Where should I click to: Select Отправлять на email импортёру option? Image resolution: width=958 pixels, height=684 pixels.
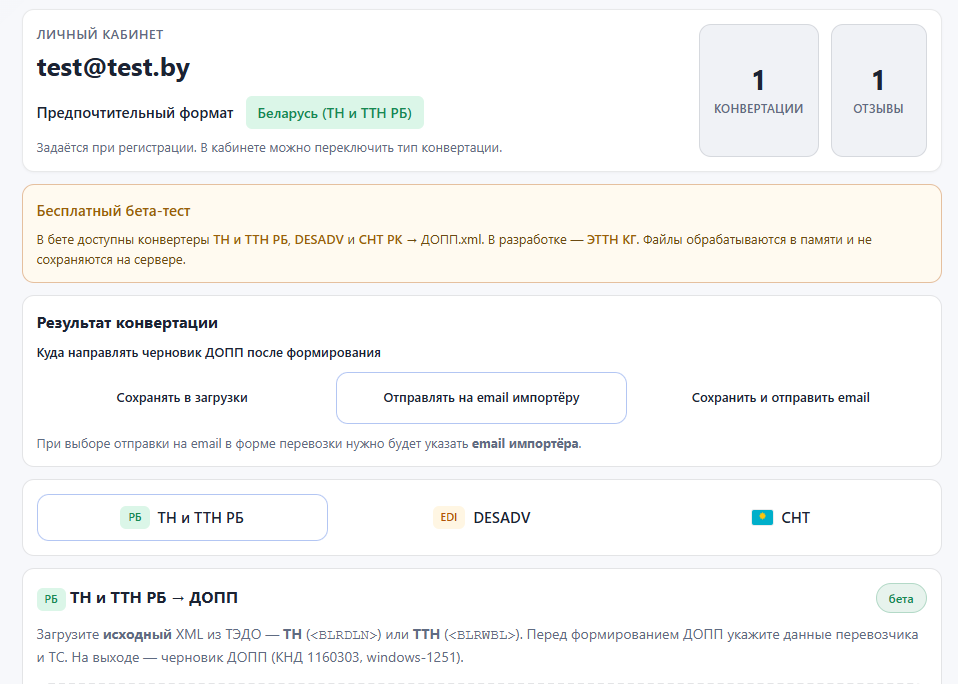tap(481, 398)
